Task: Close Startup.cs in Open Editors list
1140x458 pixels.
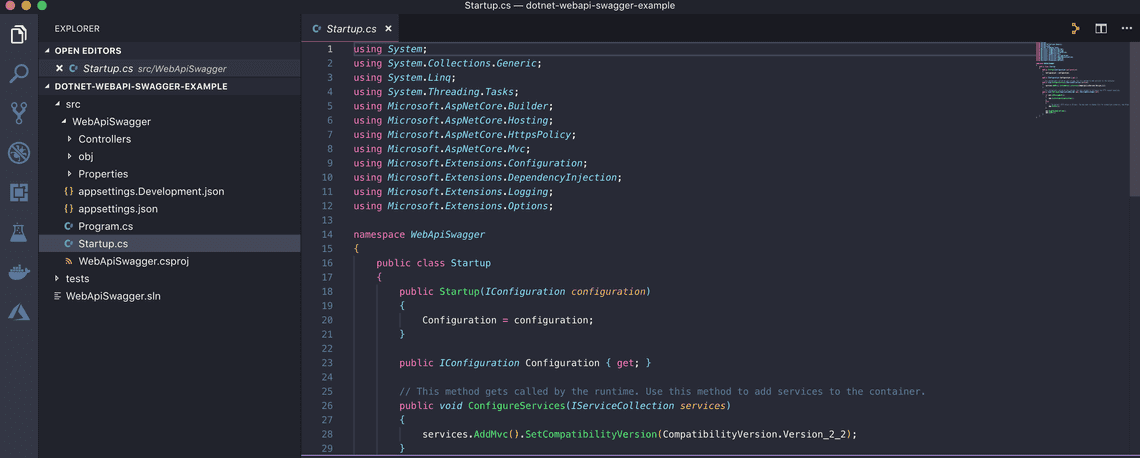Action: click(x=60, y=68)
